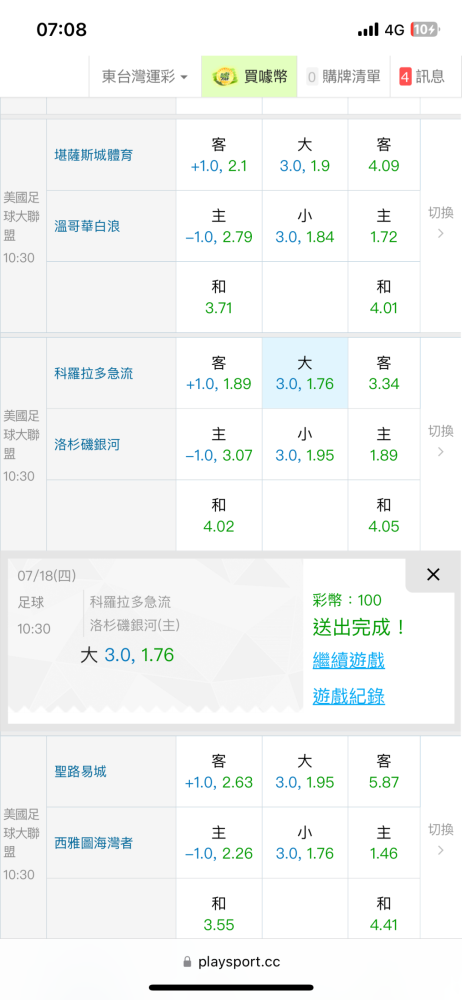Open team 科羅拉多急流
Screen dimensions: 462x1000
[94, 373]
